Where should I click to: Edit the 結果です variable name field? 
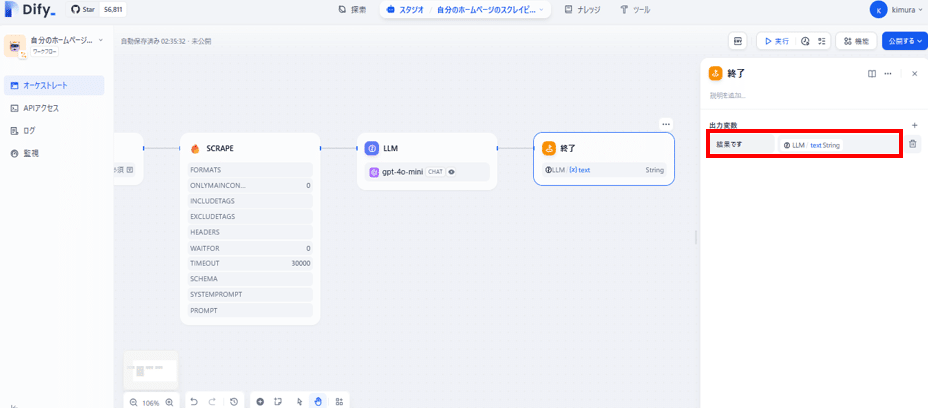pos(742,144)
